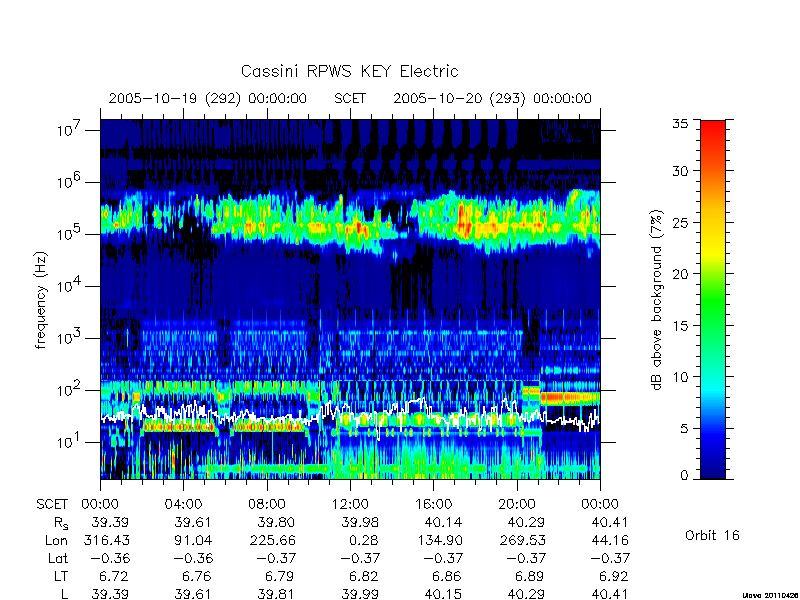Click the Lon value '225.66'
800x600 pixels.
[273, 540]
